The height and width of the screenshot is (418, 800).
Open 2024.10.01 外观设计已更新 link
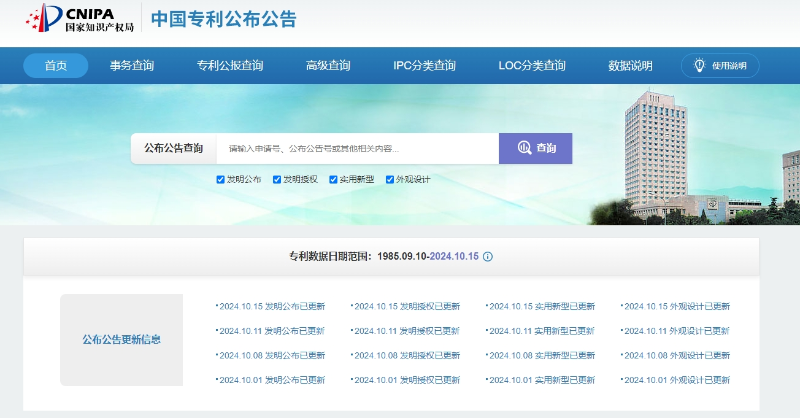pyautogui.click(x=677, y=380)
